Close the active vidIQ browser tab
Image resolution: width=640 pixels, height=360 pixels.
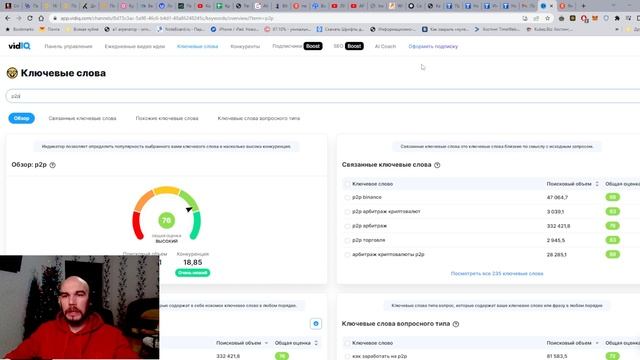(551, 6)
